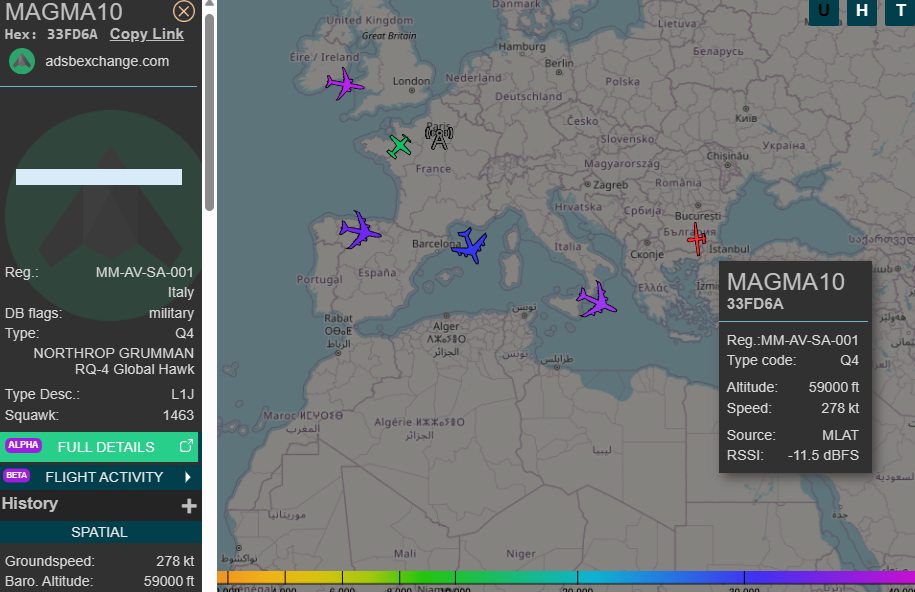Screen dimensions: 915x592
Task: Click the tooltip Source MLAT row
Action: [x=793, y=435]
